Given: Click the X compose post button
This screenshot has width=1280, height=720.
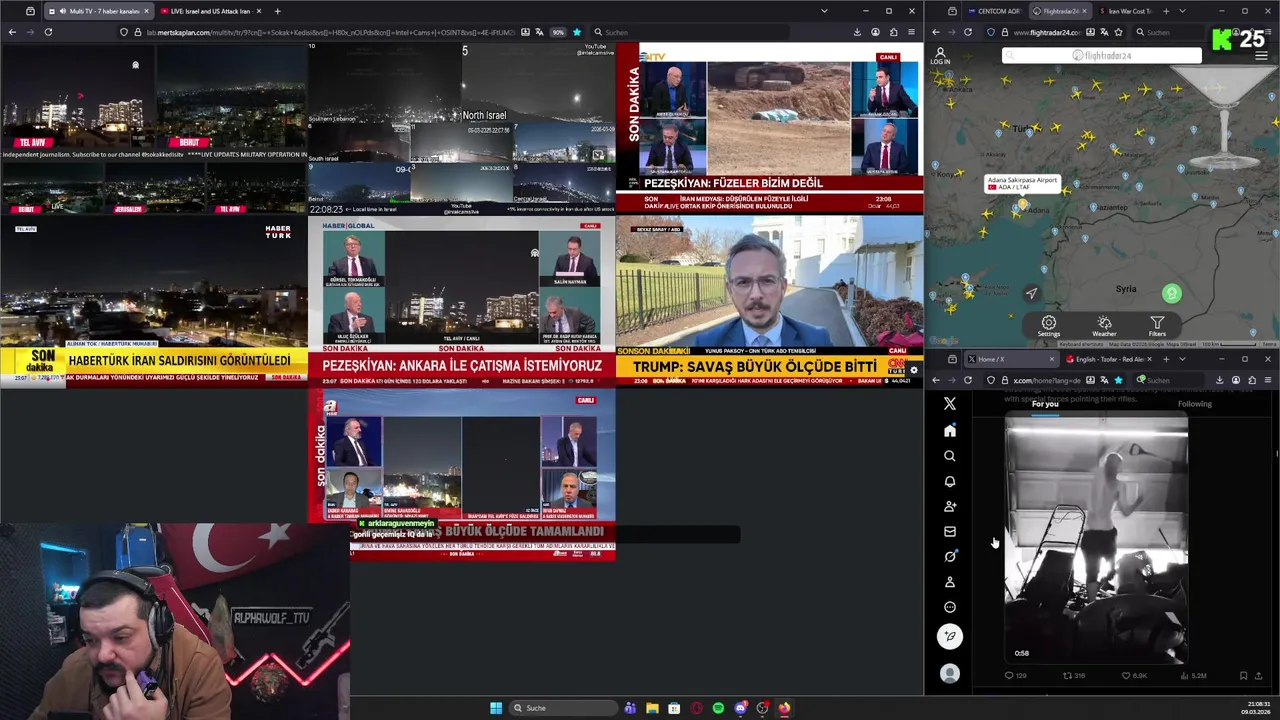Looking at the screenshot, I should coord(950,636).
